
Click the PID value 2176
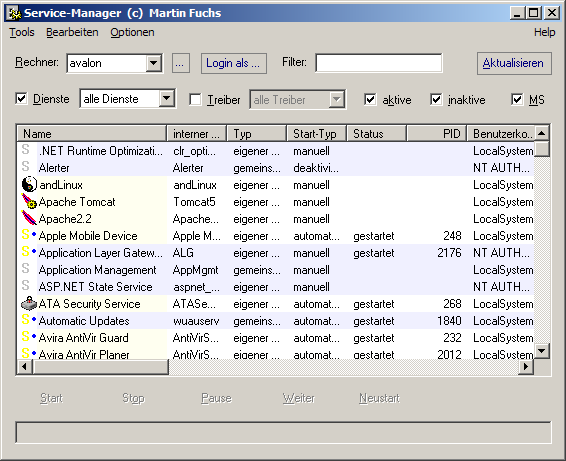[x=449, y=253]
